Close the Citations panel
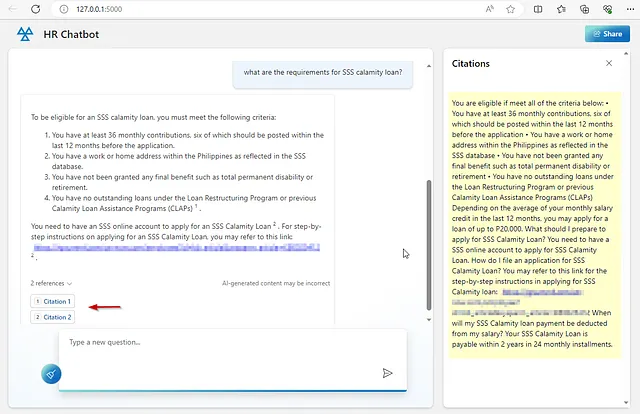 (x=609, y=63)
